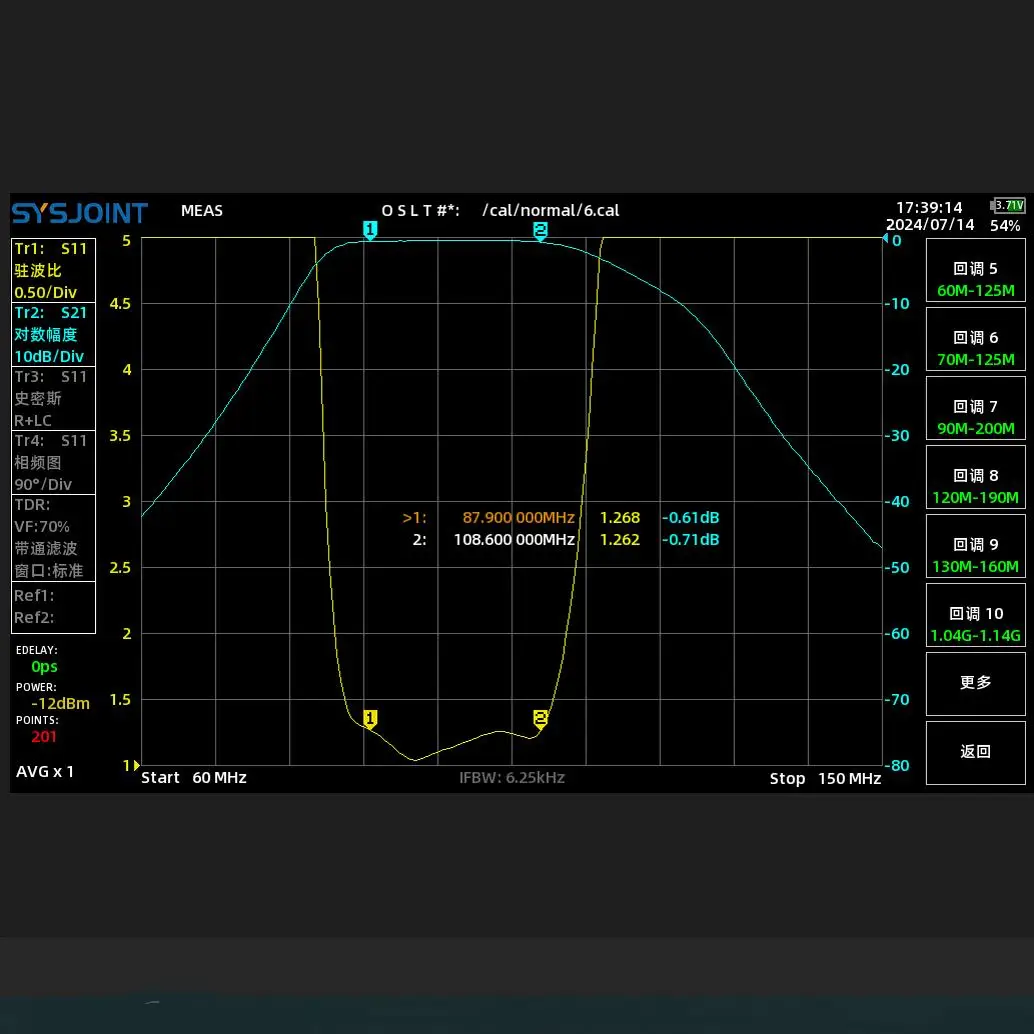The image size is (1034, 1034).
Task: Select cyan marker 1 on S21 trace
Action: 370,231
